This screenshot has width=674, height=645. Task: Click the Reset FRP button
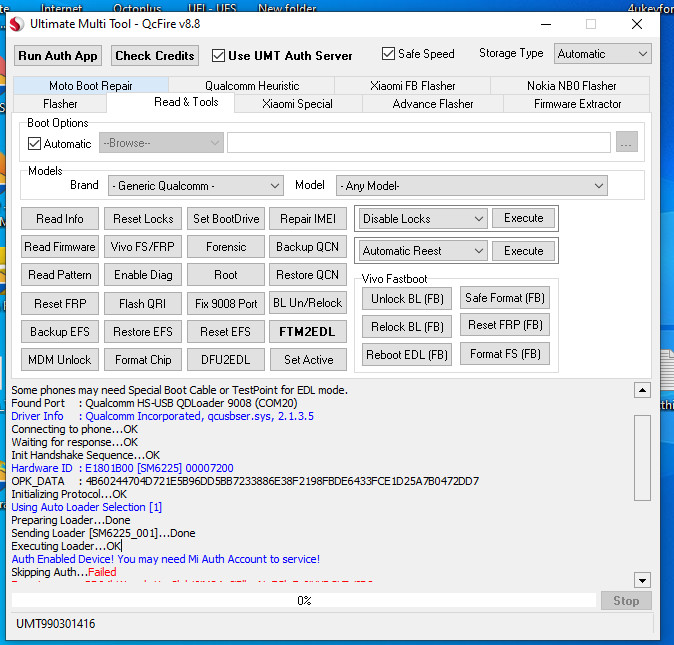tap(60, 303)
